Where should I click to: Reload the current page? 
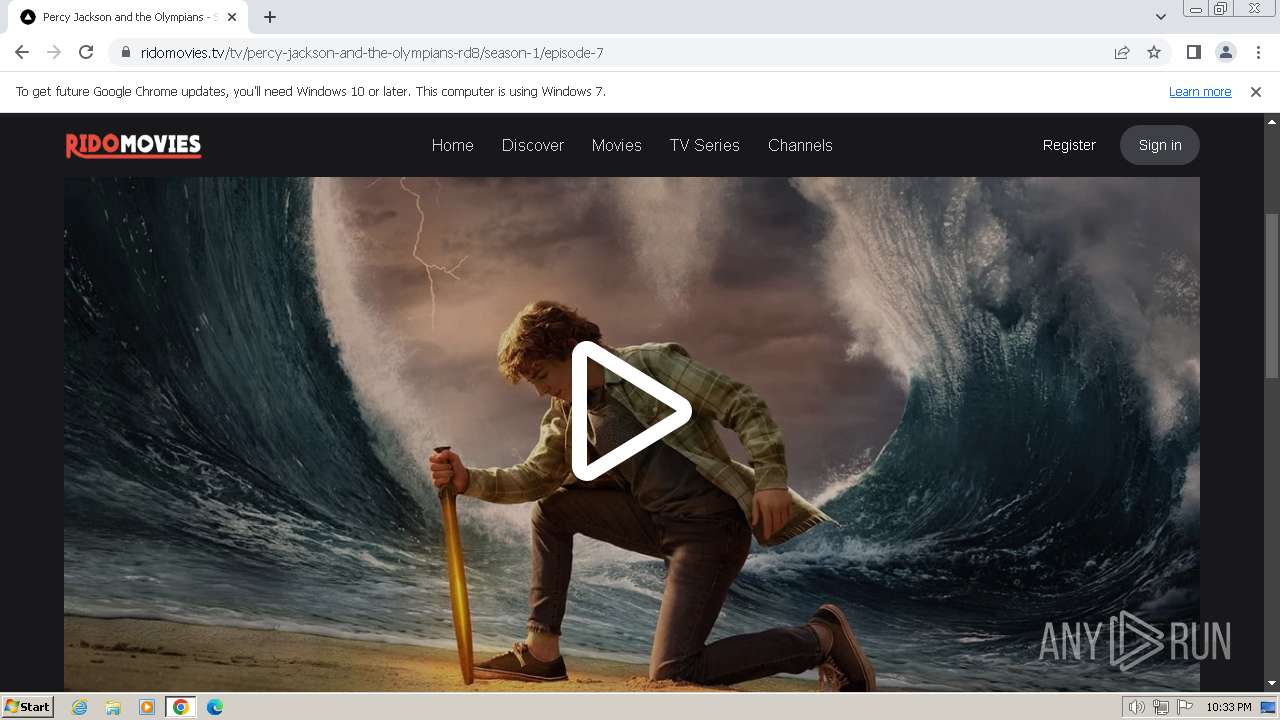(x=86, y=52)
